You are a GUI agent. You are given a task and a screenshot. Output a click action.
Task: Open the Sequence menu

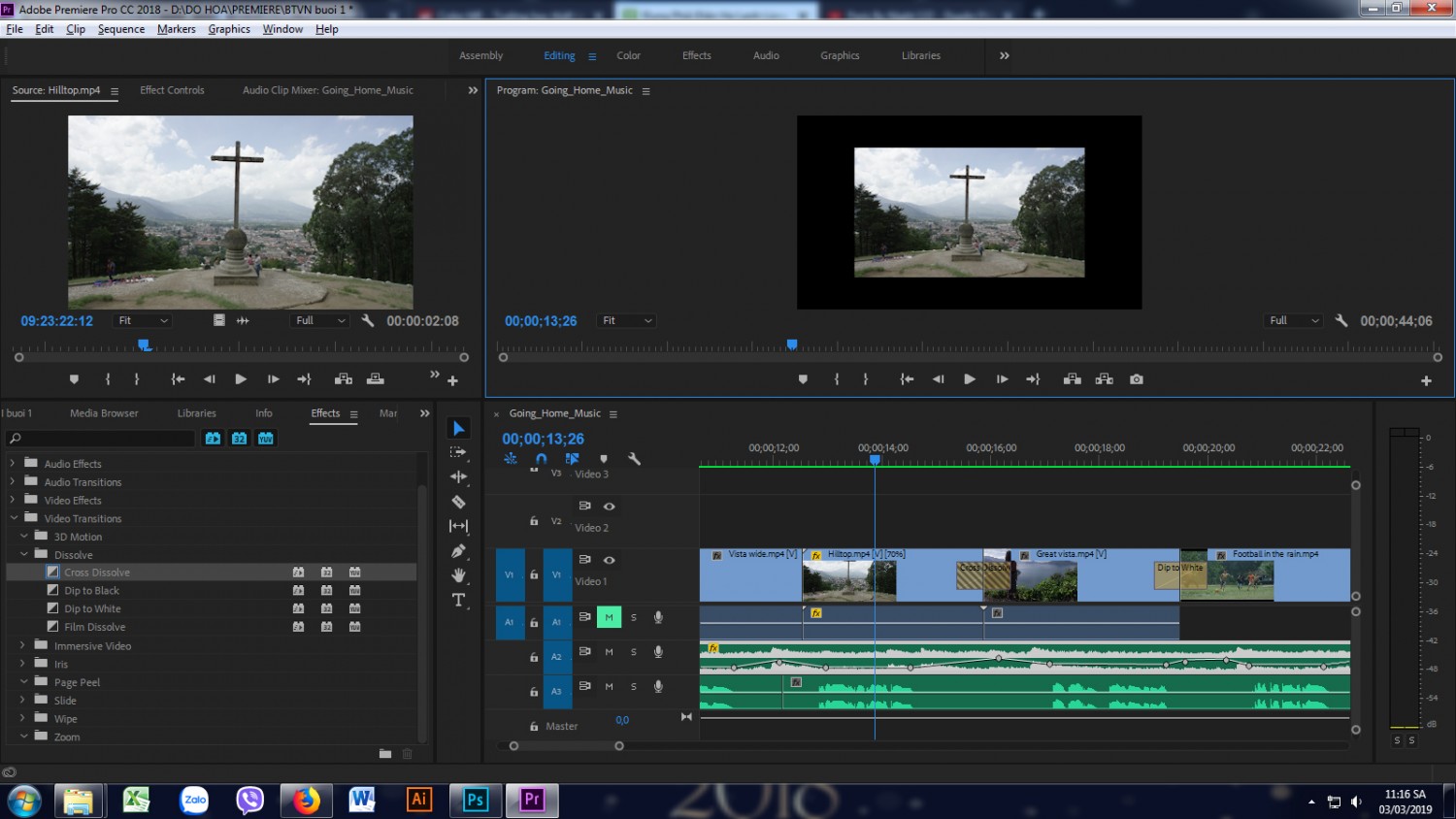click(x=121, y=29)
